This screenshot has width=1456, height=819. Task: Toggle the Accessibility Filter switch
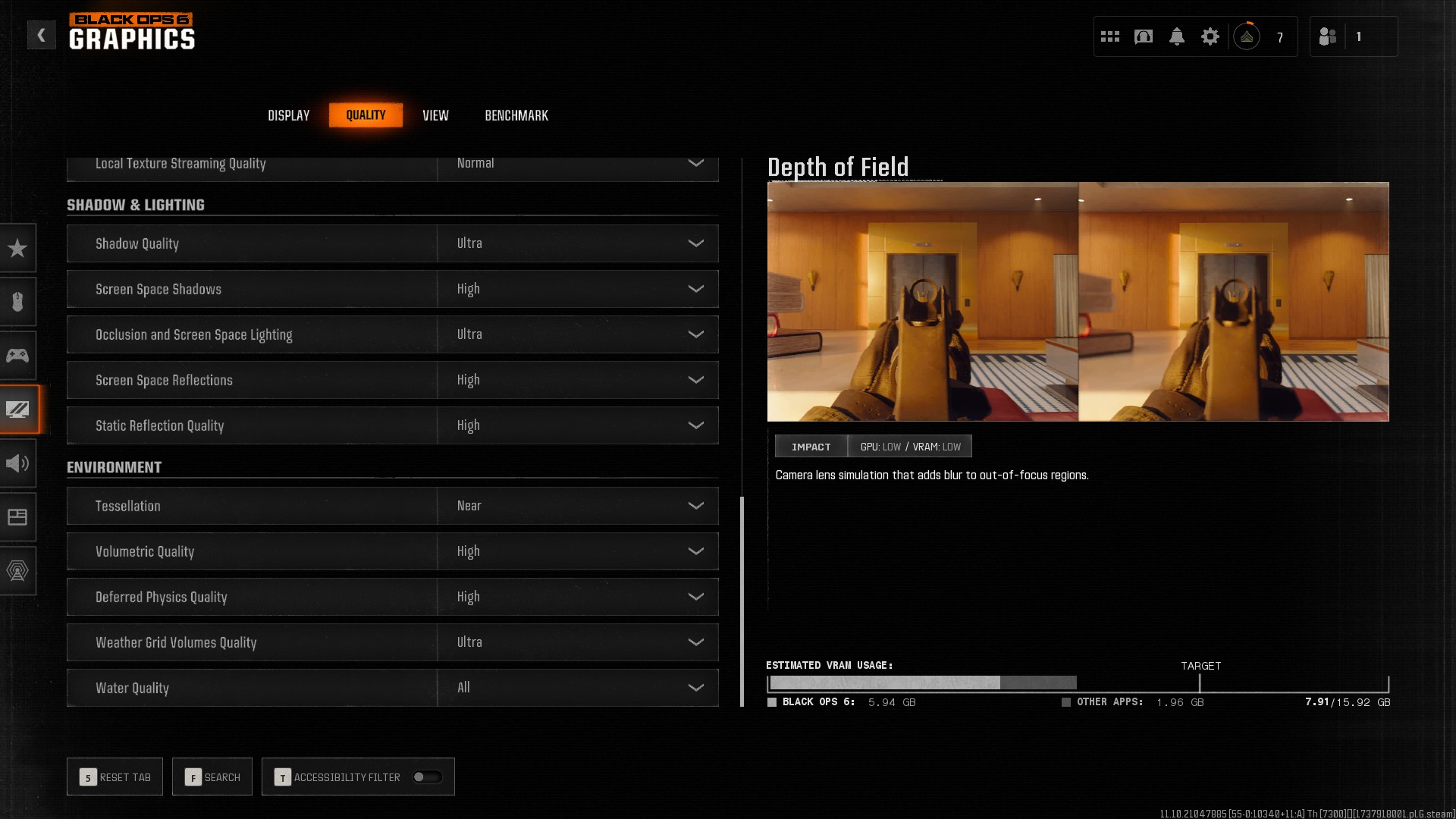click(x=427, y=777)
